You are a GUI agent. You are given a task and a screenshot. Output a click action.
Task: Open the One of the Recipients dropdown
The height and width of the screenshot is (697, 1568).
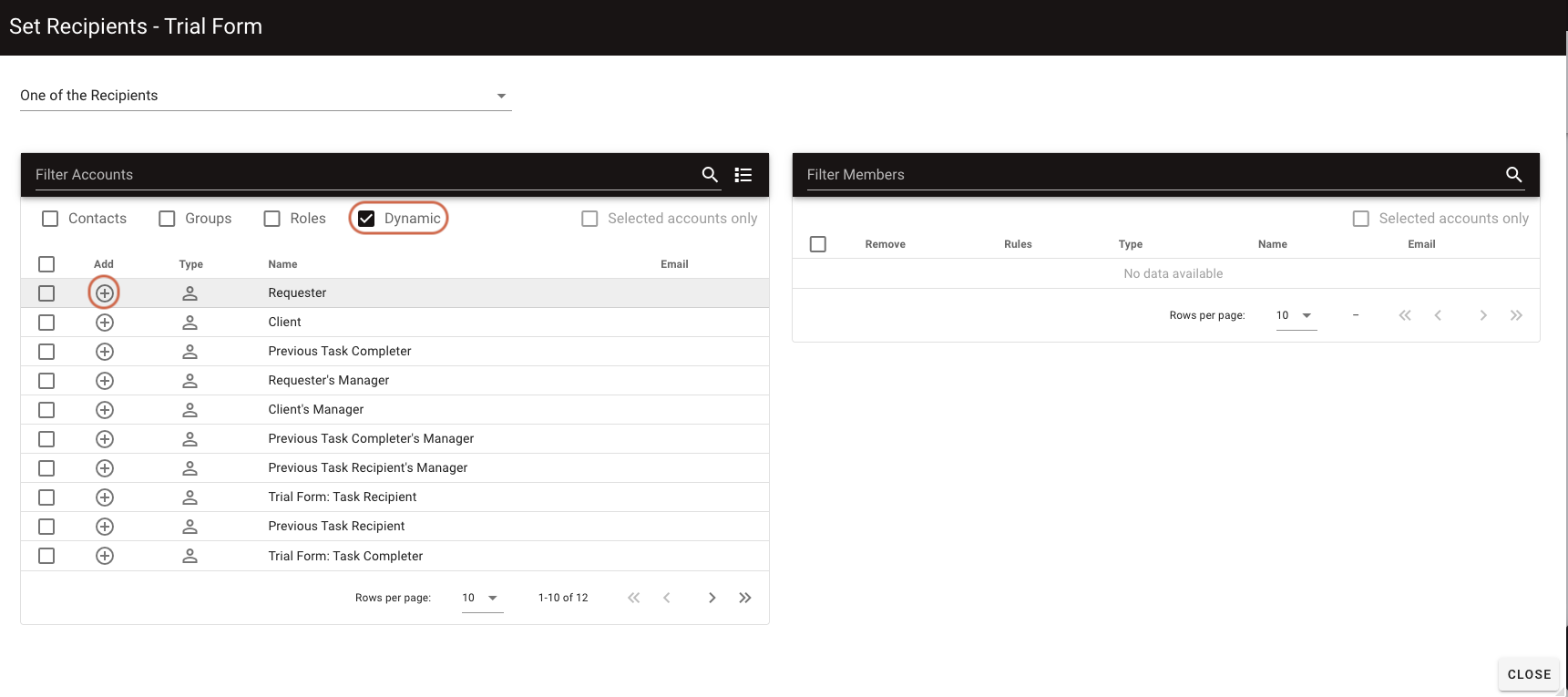coord(265,96)
